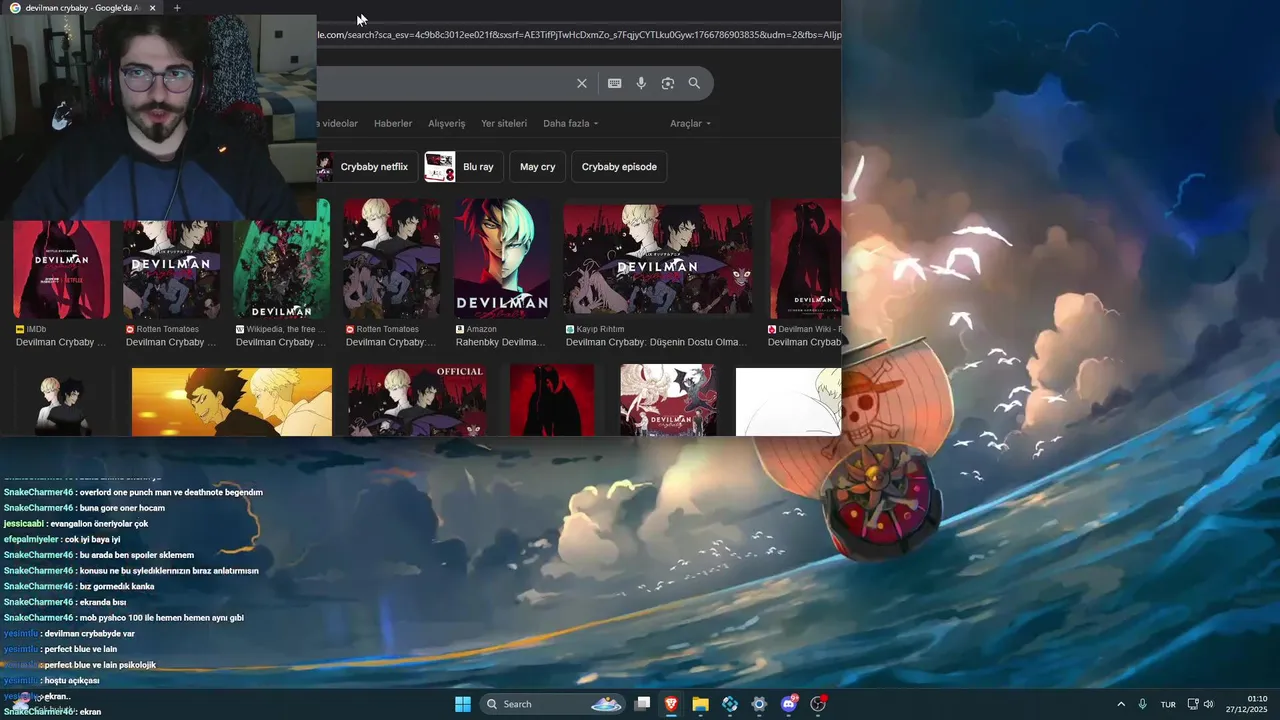Open Google Lens image search

click(x=668, y=84)
